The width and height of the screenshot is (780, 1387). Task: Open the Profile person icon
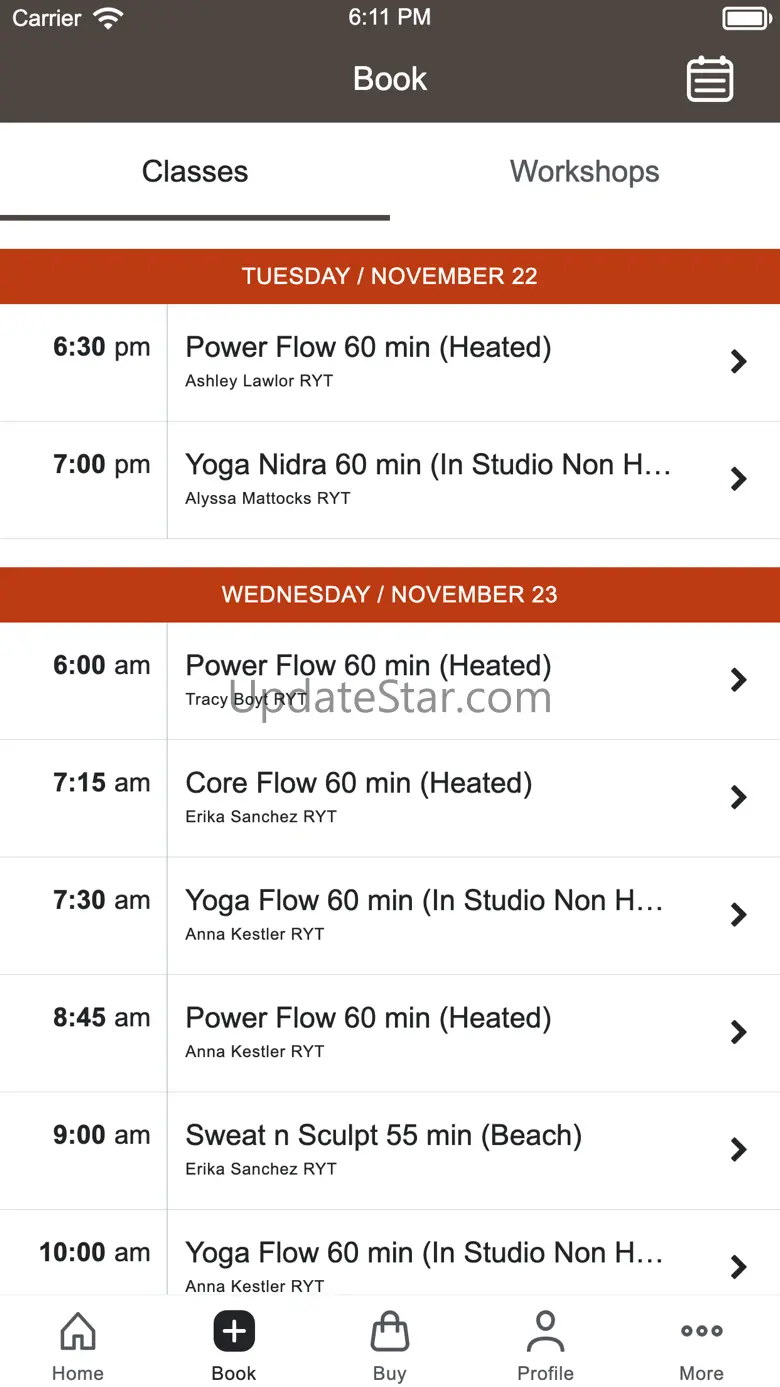point(545,1332)
